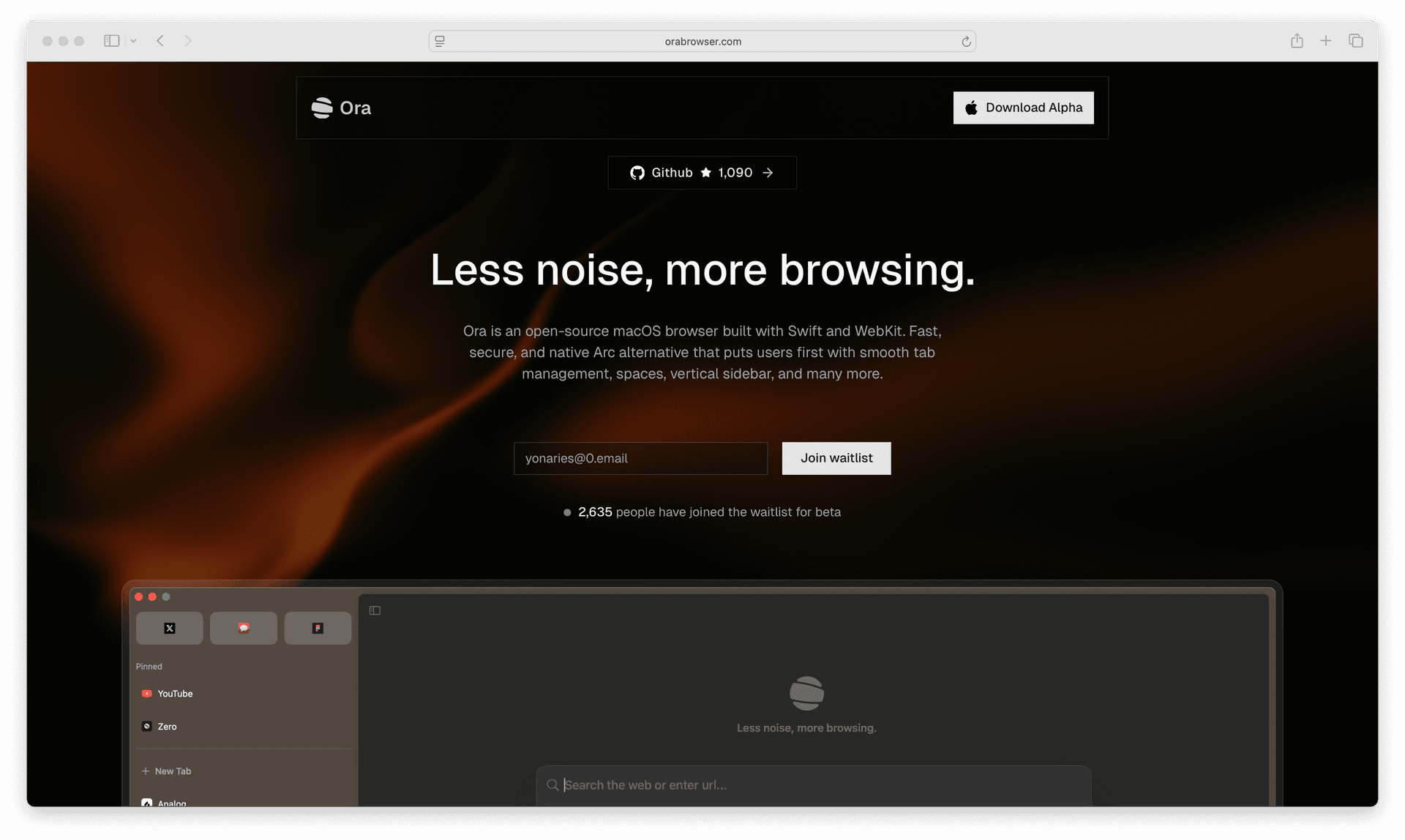Select the YouTube pinned tab

[175, 694]
